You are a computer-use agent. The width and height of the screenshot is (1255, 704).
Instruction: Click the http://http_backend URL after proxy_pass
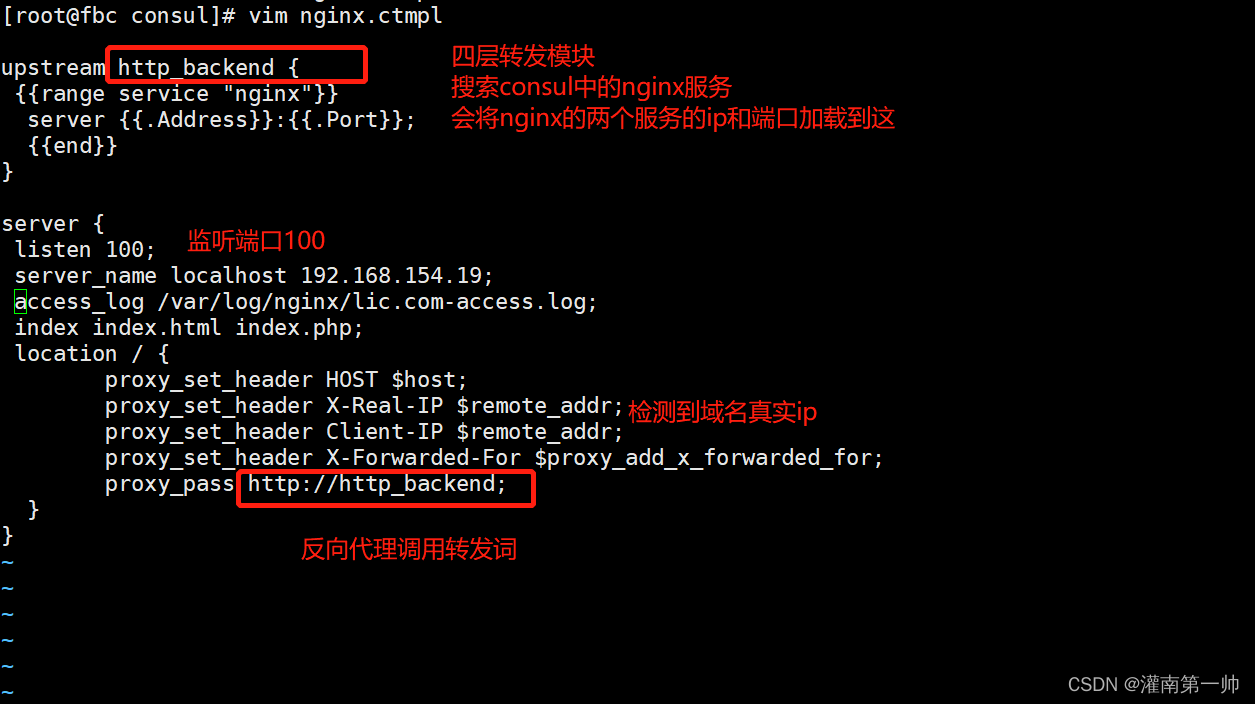coord(377,484)
